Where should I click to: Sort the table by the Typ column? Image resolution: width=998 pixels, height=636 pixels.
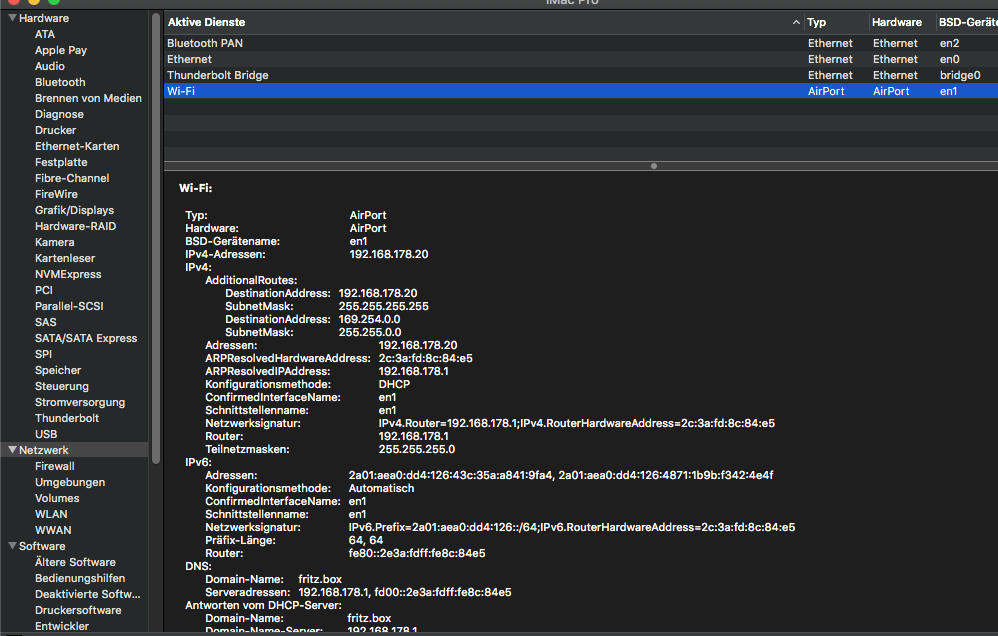tap(834, 22)
